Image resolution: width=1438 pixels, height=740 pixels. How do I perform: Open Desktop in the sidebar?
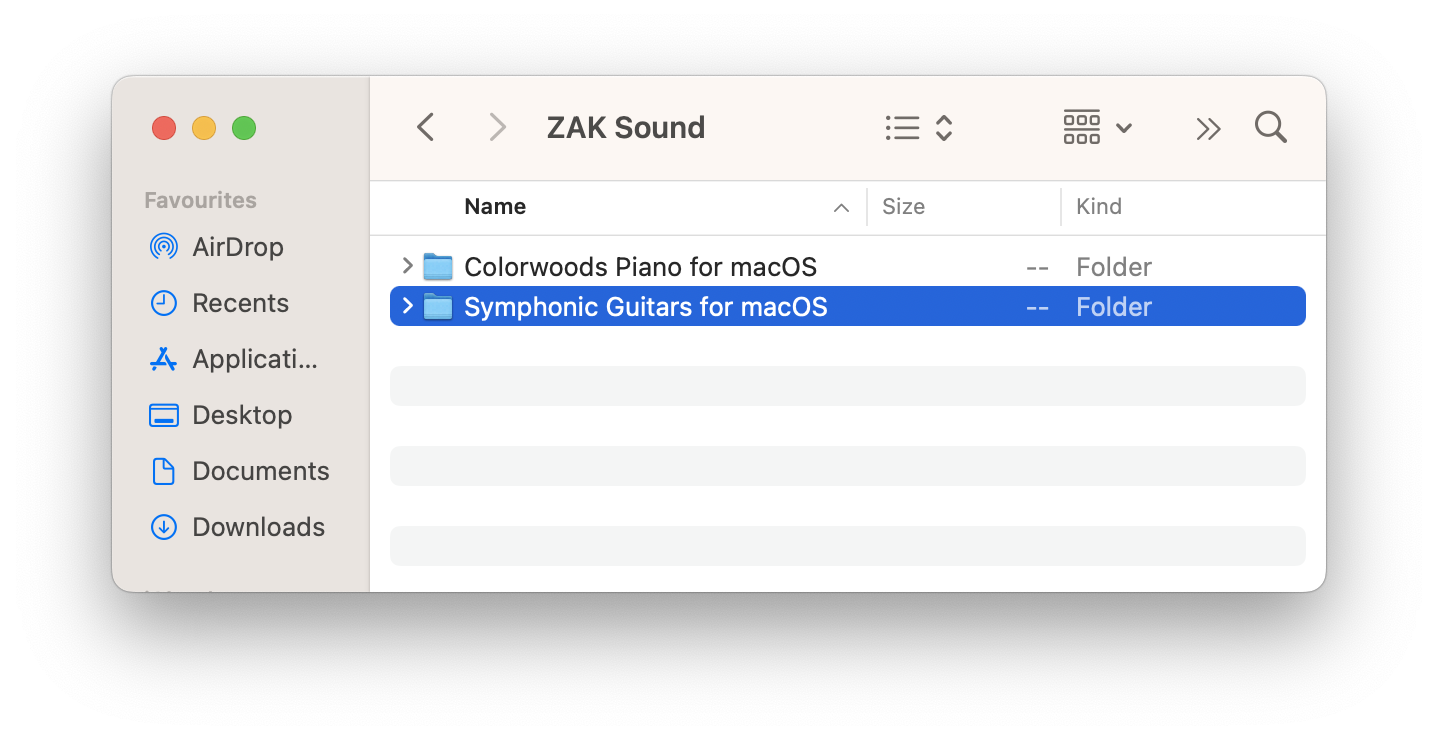242,415
